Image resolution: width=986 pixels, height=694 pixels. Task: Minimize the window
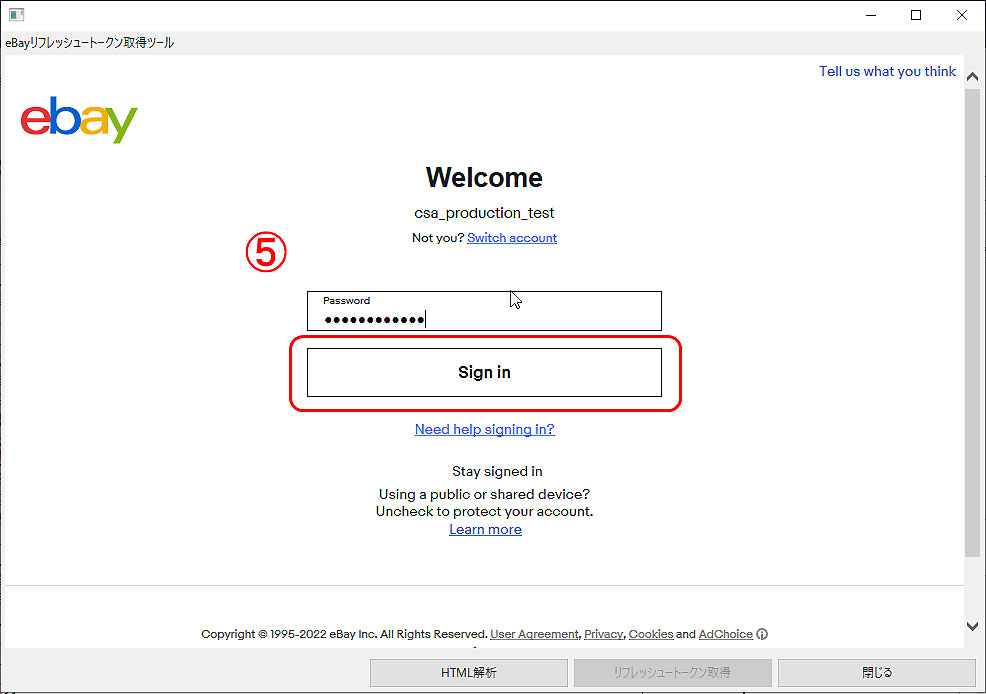[x=871, y=15]
